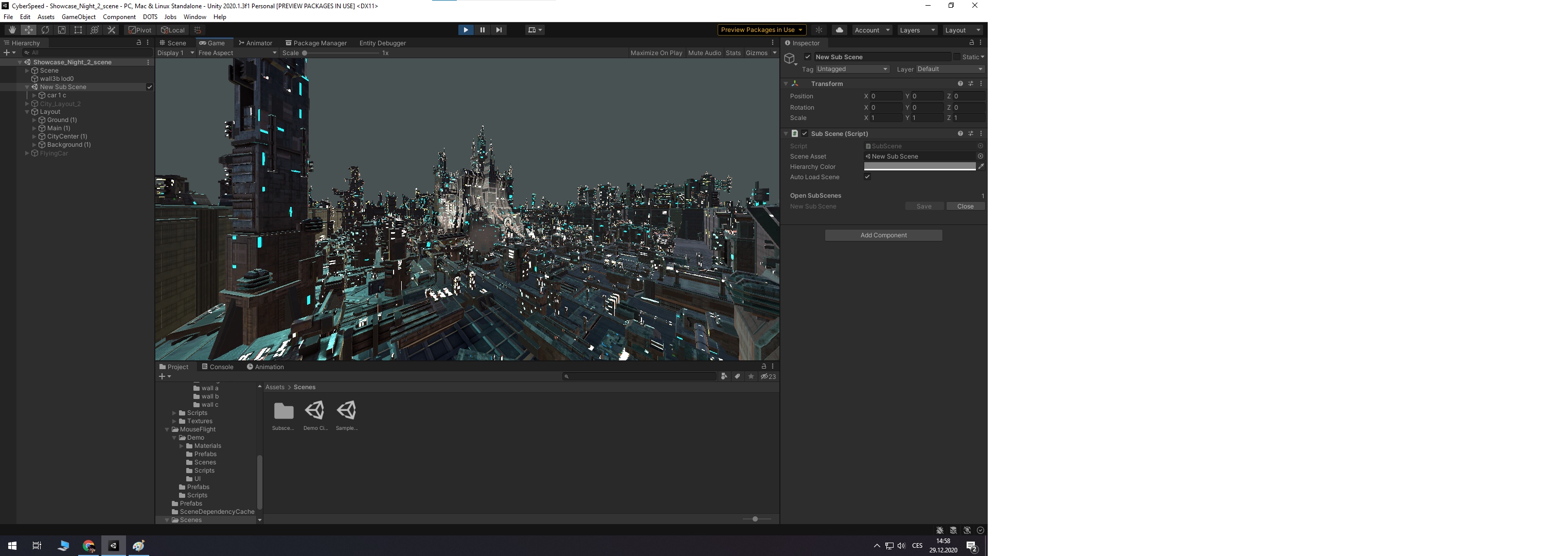Screen dimensions: 1568x556
Task: Open Sub Scene script component menu
Action: pos(981,133)
